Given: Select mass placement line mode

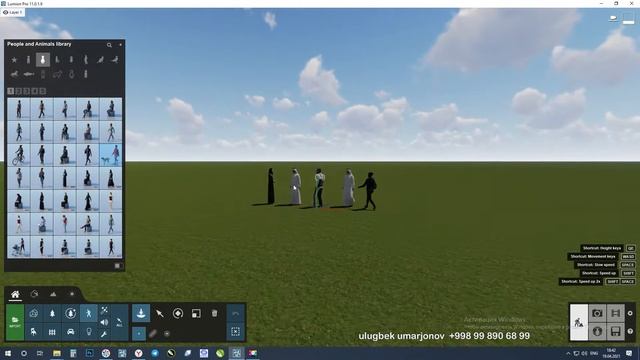Looking at the screenshot, I should (153, 333).
